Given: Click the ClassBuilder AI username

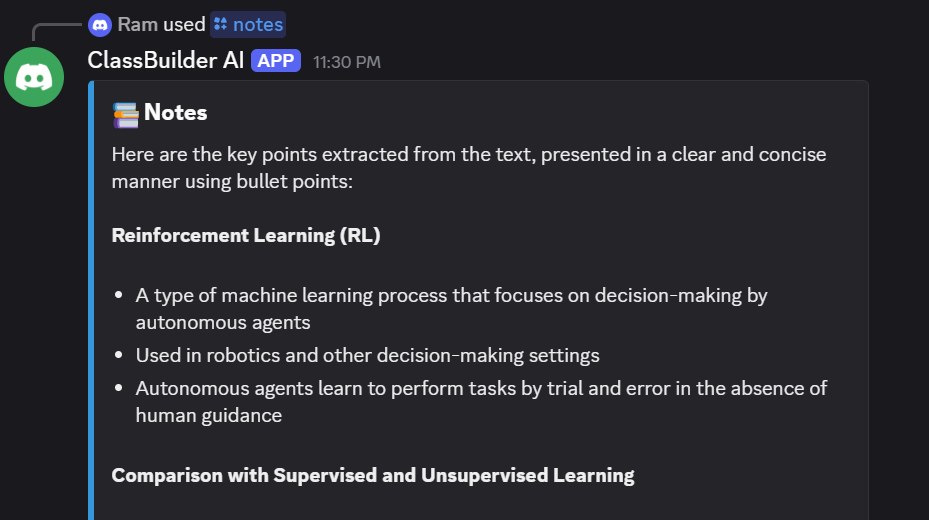Looking at the screenshot, I should 166,61.
